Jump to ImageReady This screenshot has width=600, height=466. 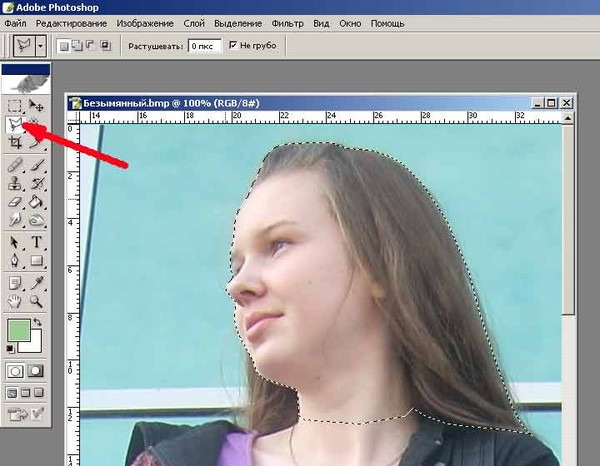pos(18,414)
